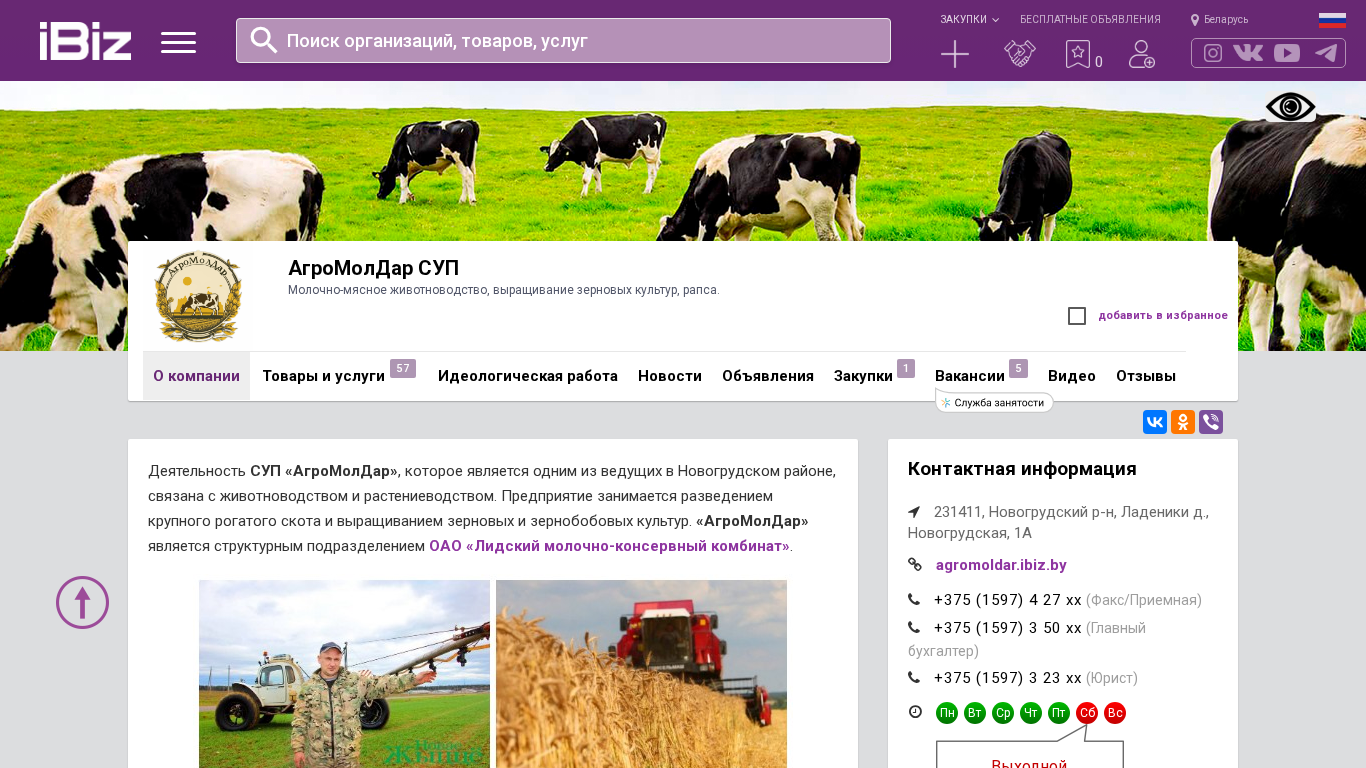Image resolution: width=1366 pixels, height=768 pixels.
Task: Open the Беларусь region selector
Action: [1219, 20]
